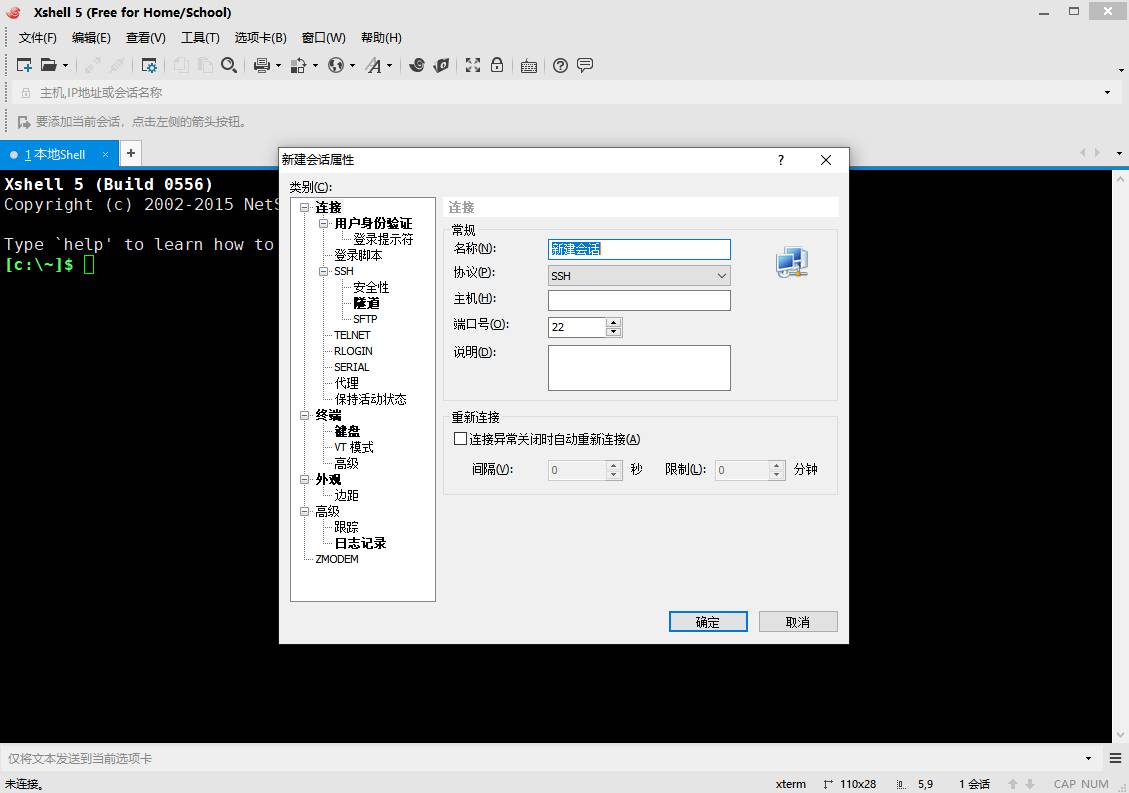Increase port number with up spinner
The height and width of the screenshot is (793, 1129).
click(613, 322)
